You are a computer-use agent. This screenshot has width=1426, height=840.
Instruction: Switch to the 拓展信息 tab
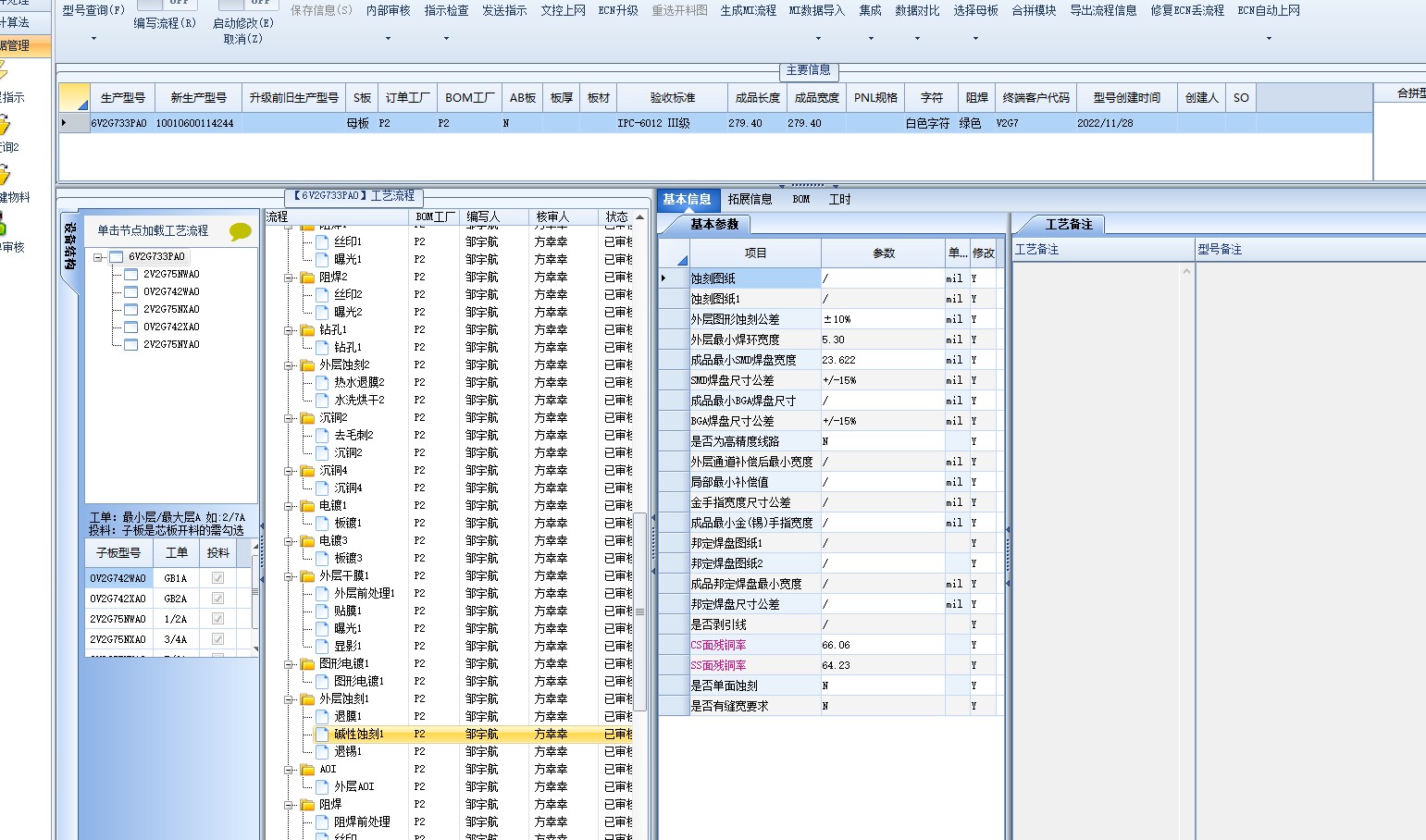[750, 199]
